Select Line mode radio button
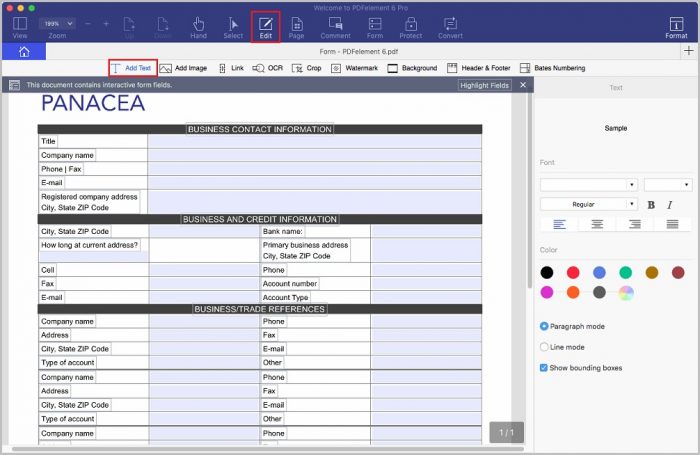 click(544, 347)
